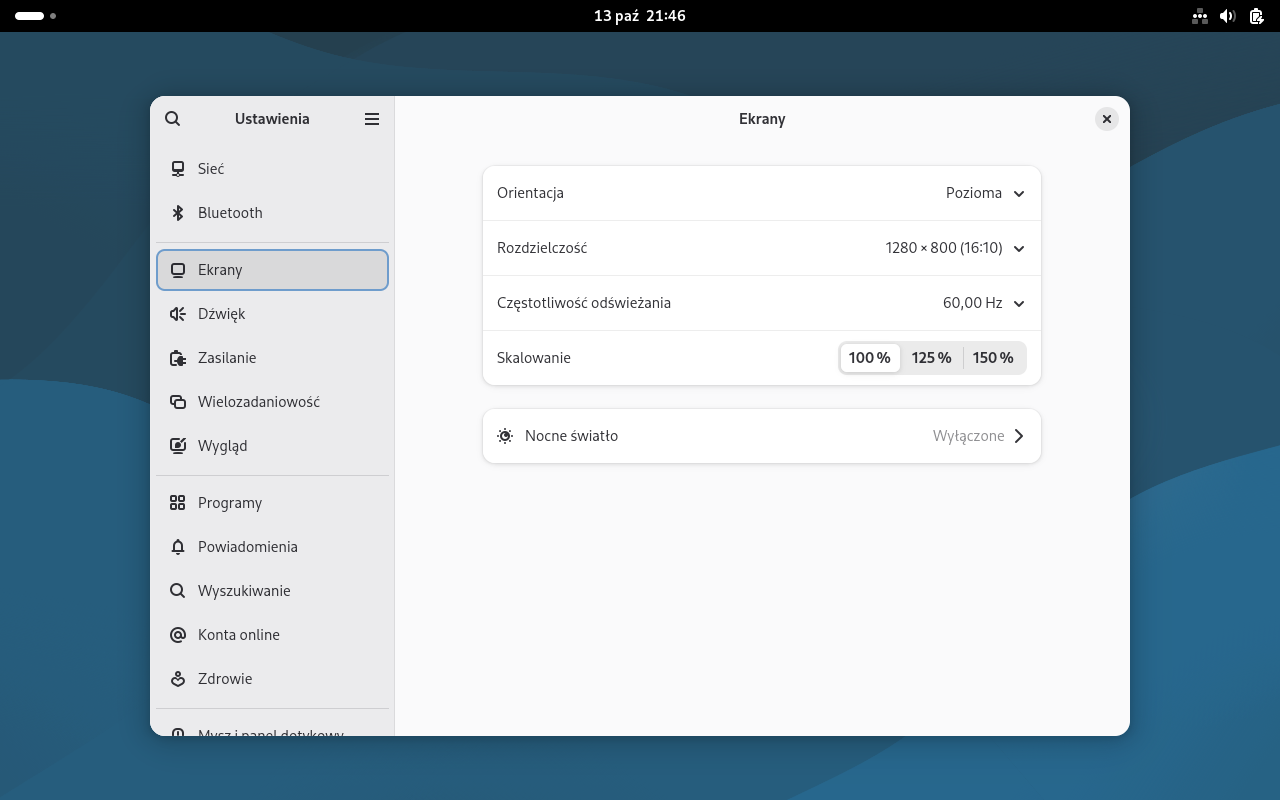The image size is (1280, 800).
Task: Click the Sieć network icon
Action: pyautogui.click(x=178, y=169)
